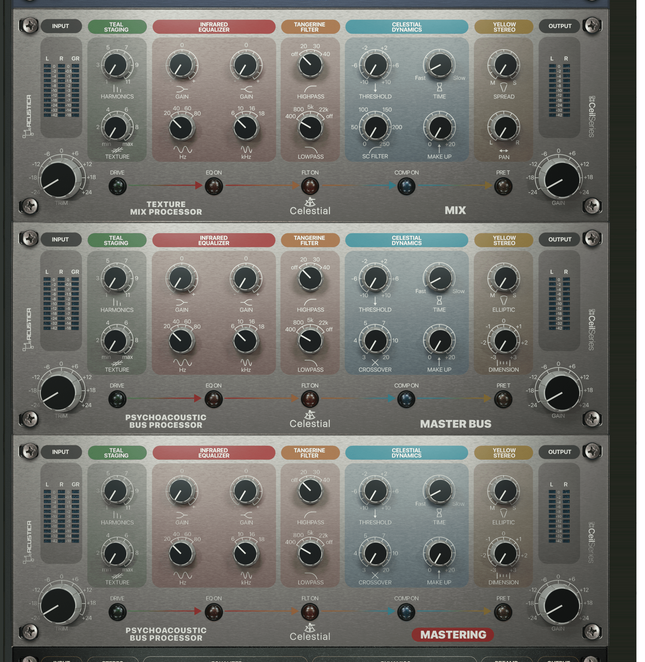Click the red MASTERING badge
This screenshot has height=662, width=645.
pyautogui.click(x=453, y=635)
